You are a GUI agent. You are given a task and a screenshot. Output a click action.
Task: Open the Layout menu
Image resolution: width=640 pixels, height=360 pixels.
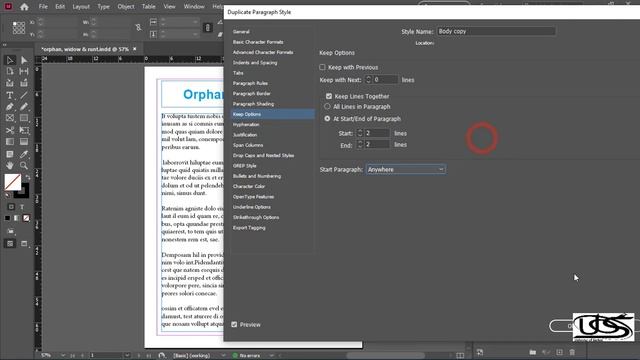(81, 7)
